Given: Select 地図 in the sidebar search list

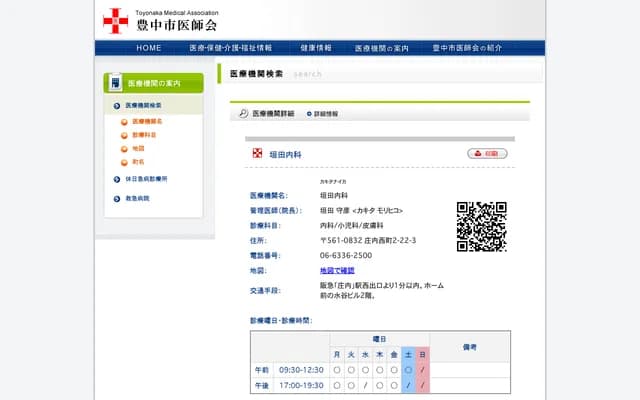Looking at the screenshot, I should (x=138, y=148).
